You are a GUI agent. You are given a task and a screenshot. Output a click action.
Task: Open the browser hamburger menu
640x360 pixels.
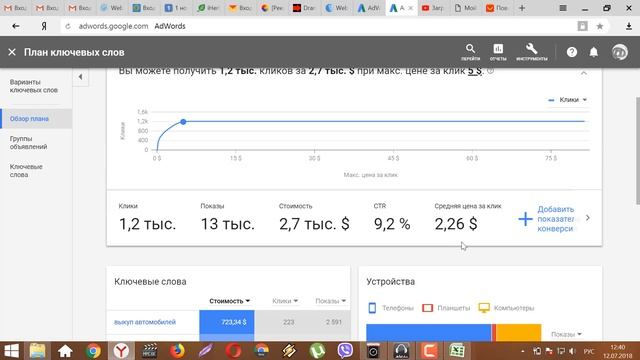pos(563,8)
